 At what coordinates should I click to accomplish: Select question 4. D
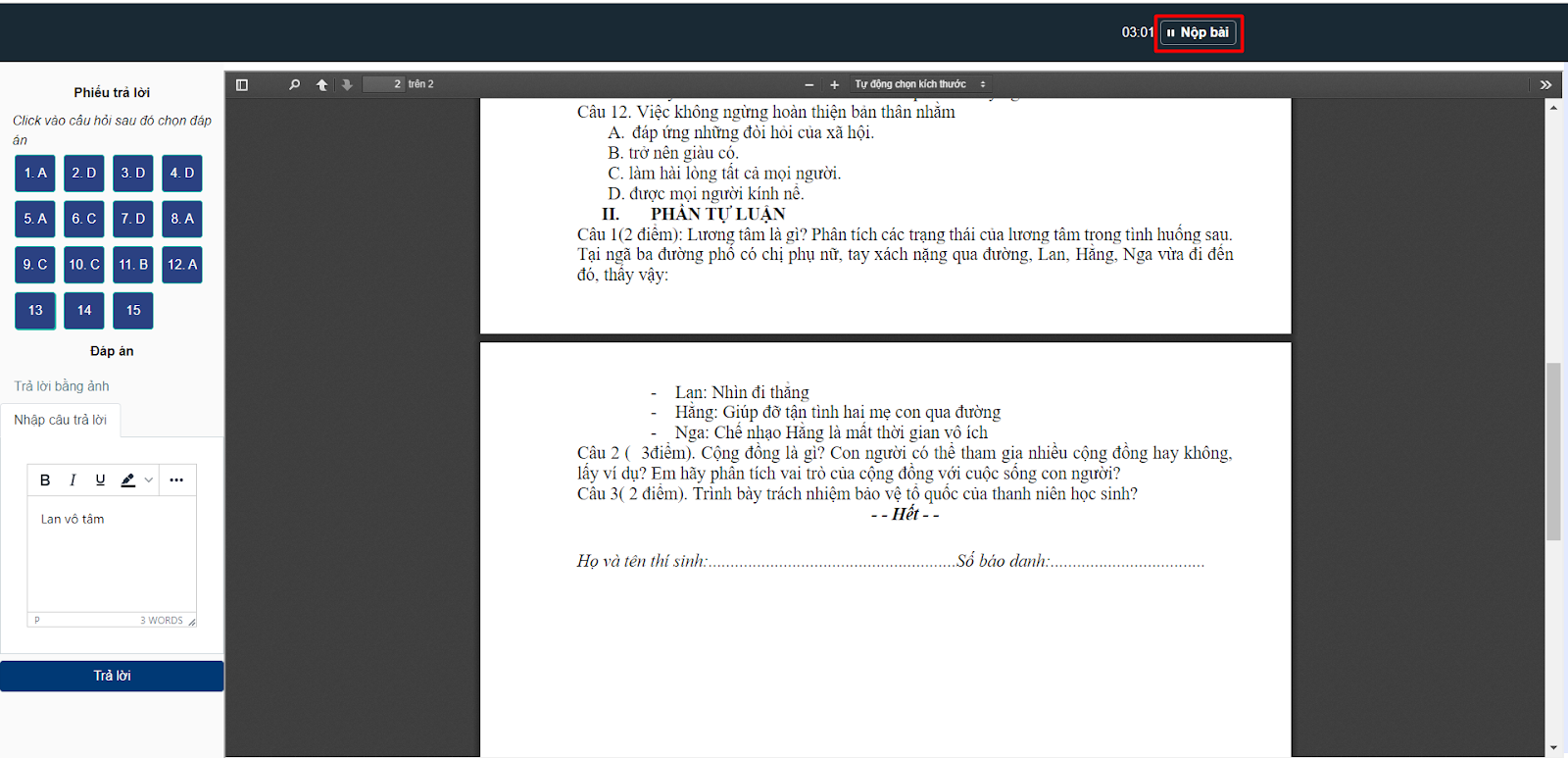[x=182, y=174]
